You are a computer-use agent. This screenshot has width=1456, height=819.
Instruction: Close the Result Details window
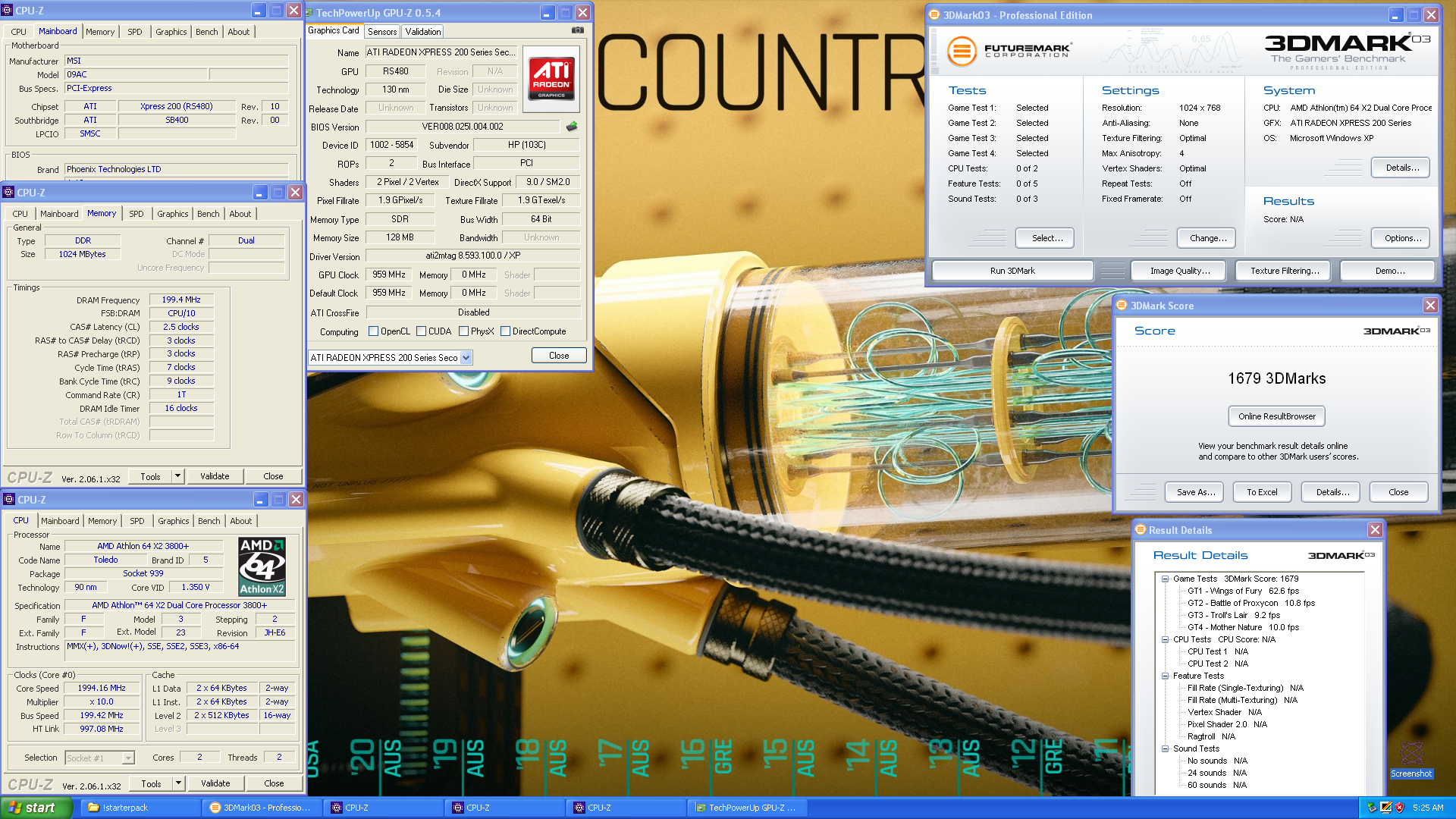1375,529
